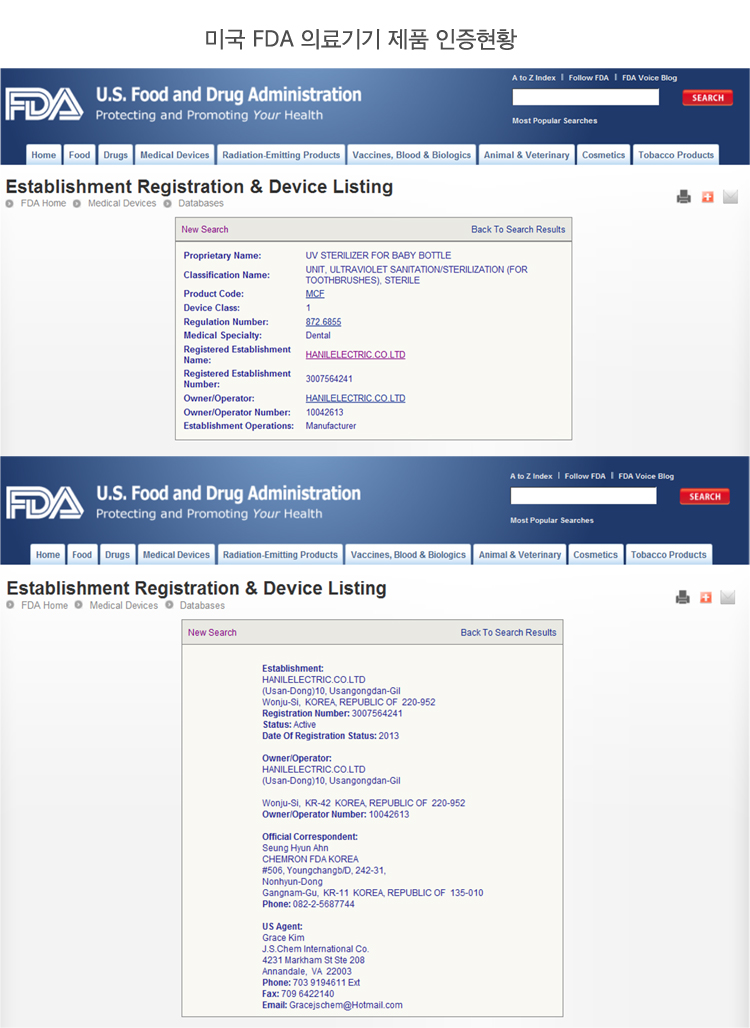The width and height of the screenshot is (750, 1028).
Task: Click the print icon in lower listing
Action: 683,597
